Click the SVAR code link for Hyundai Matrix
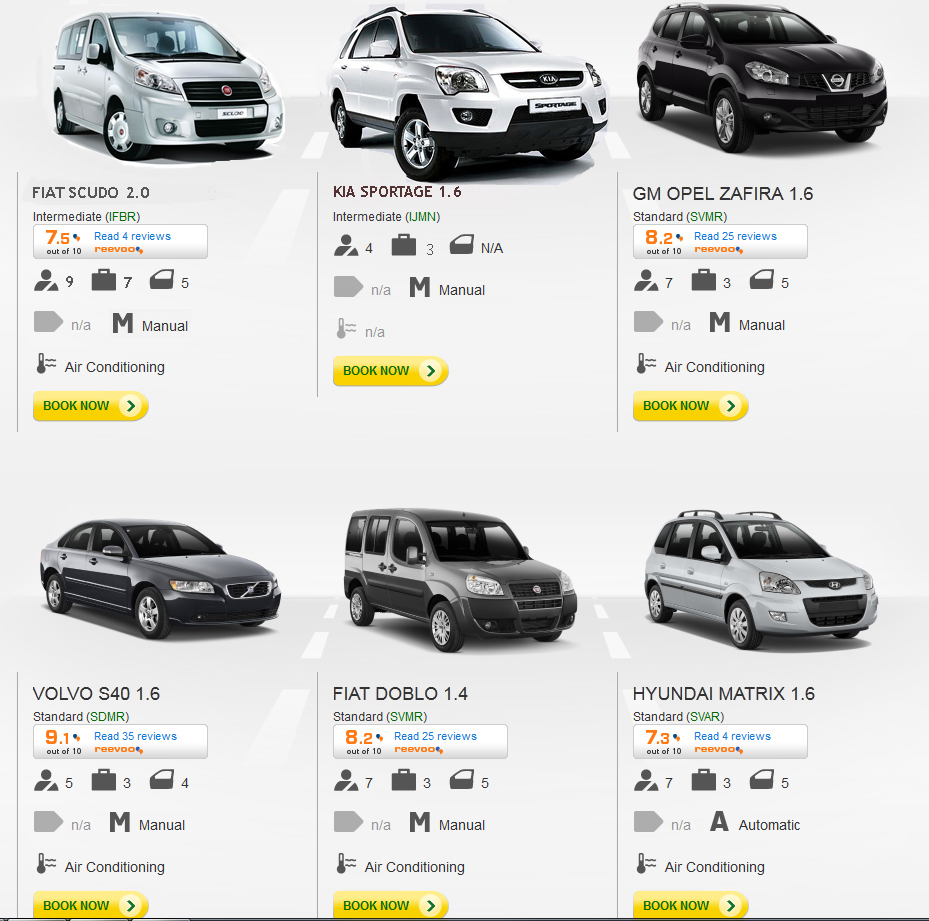This screenshot has height=921, width=929. click(x=706, y=717)
